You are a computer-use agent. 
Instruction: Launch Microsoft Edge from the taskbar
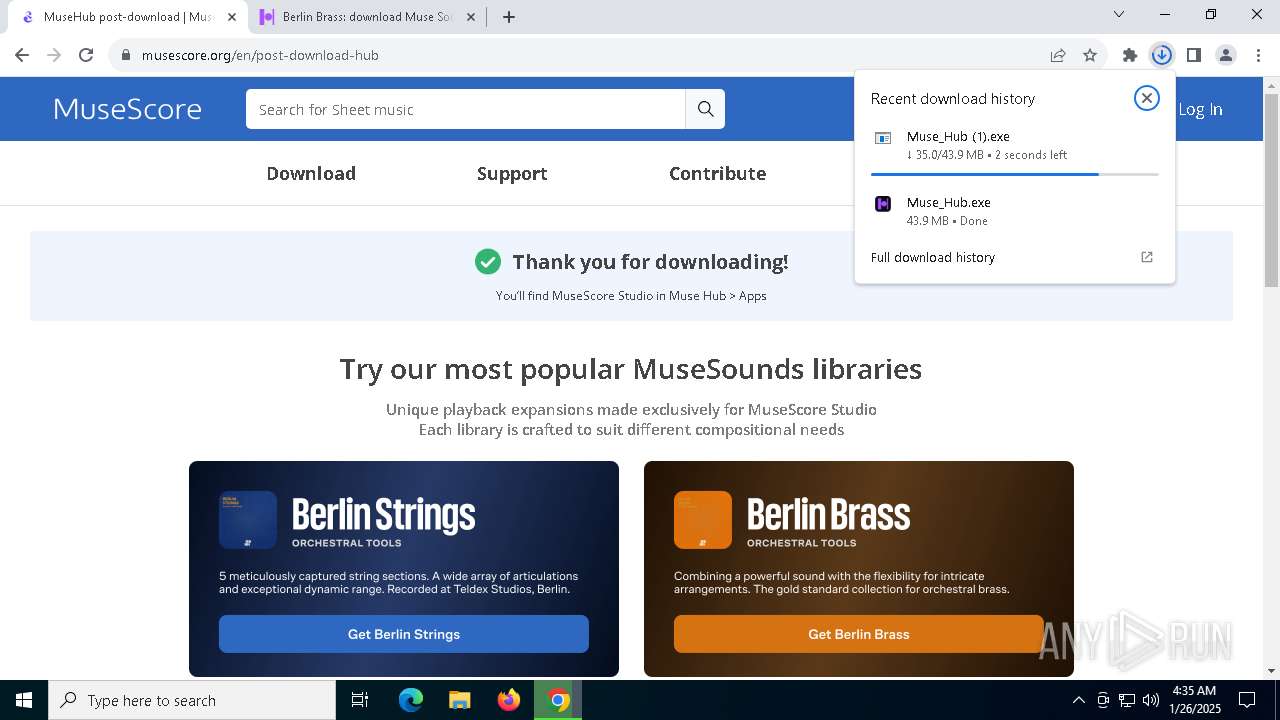coord(411,700)
